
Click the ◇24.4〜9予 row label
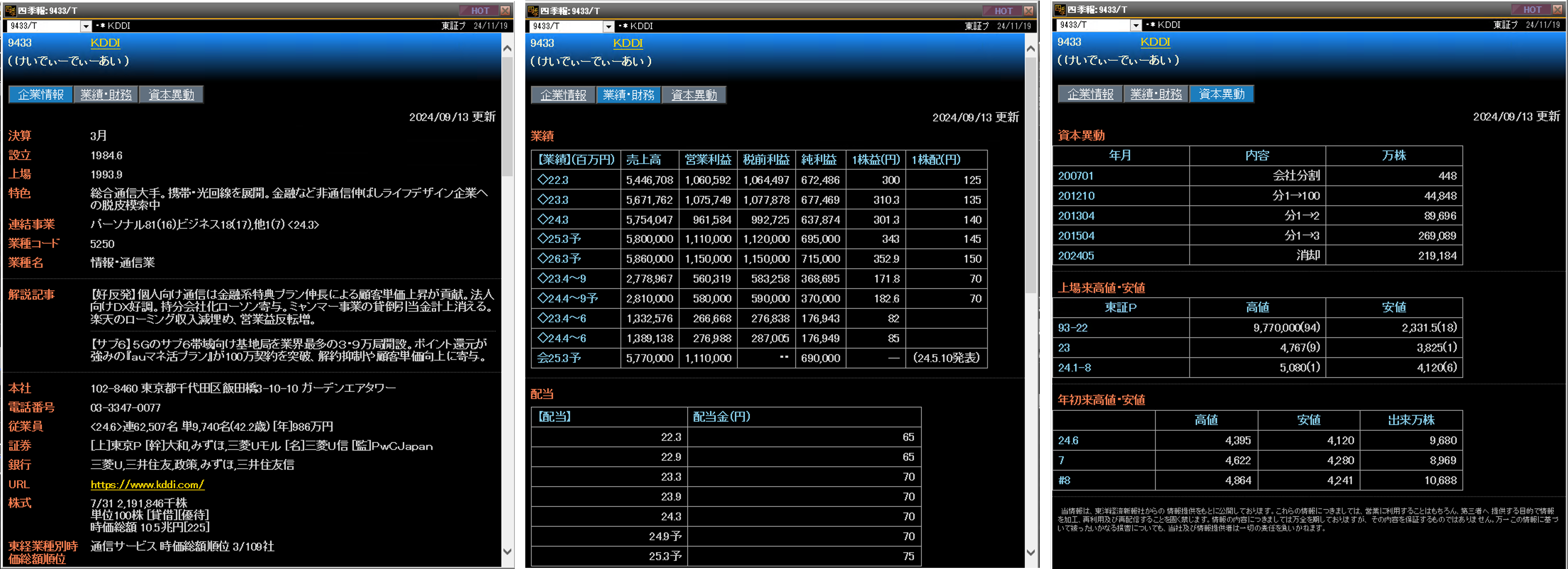click(x=567, y=299)
